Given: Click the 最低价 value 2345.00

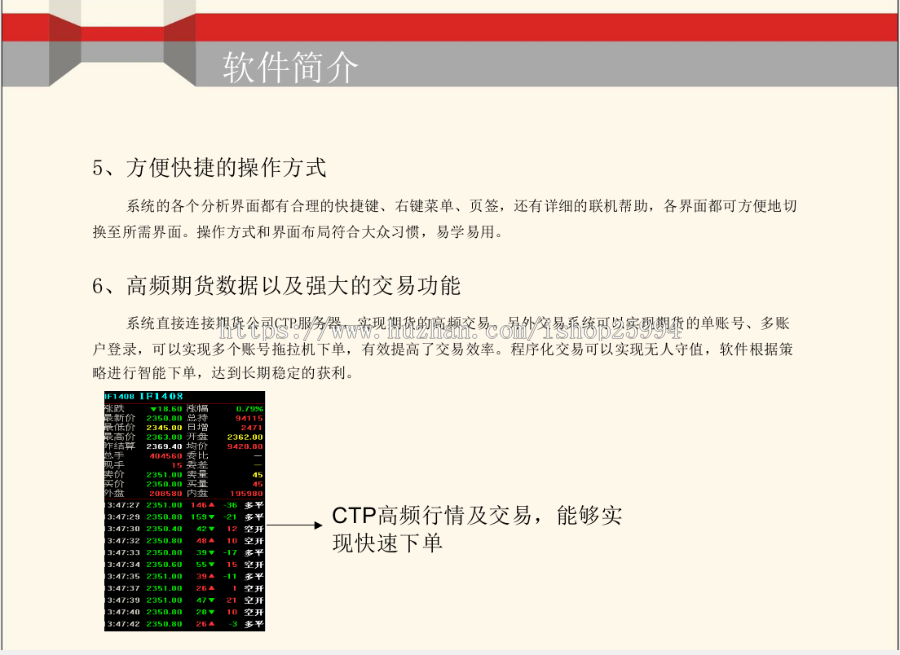Looking at the screenshot, I should tap(164, 427).
